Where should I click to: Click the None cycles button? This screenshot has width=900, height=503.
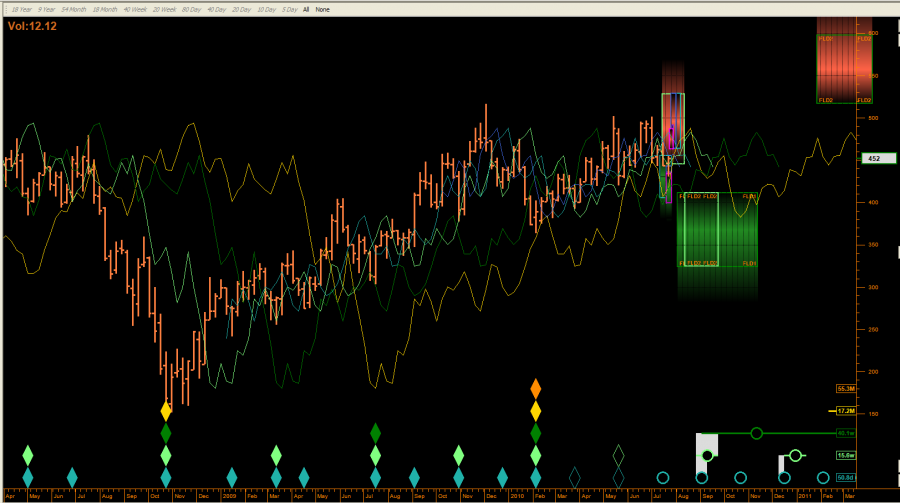tap(323, 10)
